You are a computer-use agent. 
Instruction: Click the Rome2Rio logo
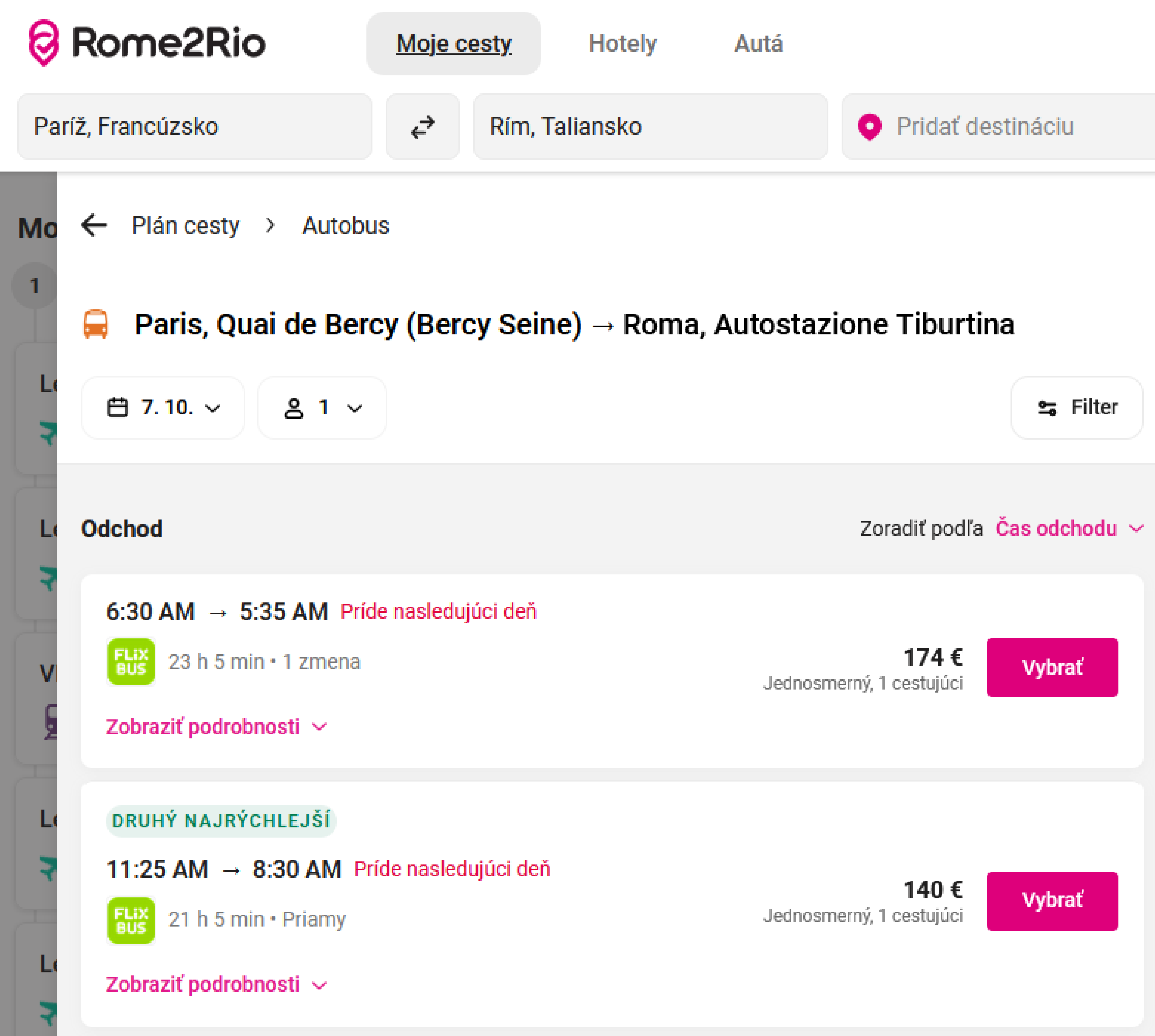[147, 43]
